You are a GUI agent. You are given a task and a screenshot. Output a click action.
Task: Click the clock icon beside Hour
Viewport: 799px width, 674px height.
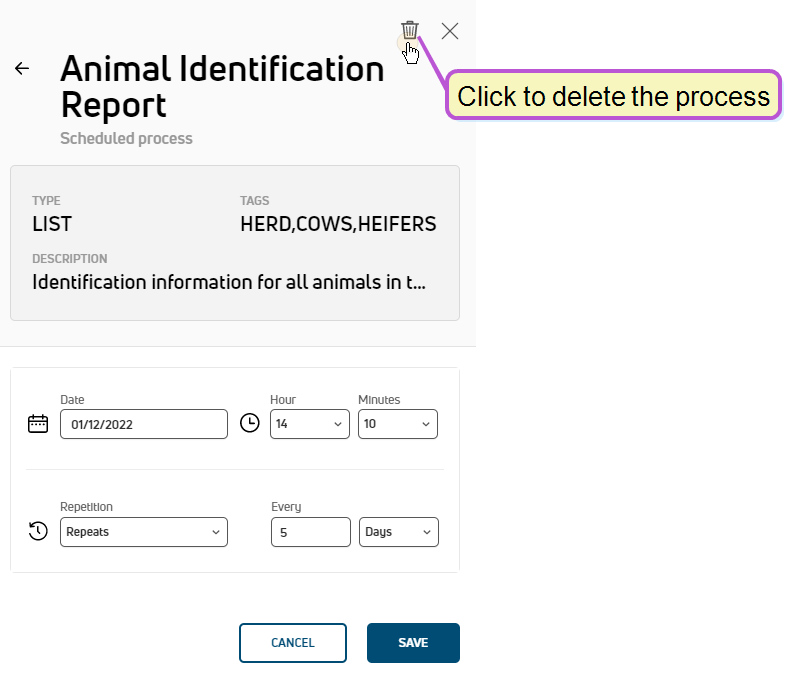point(250,423)
